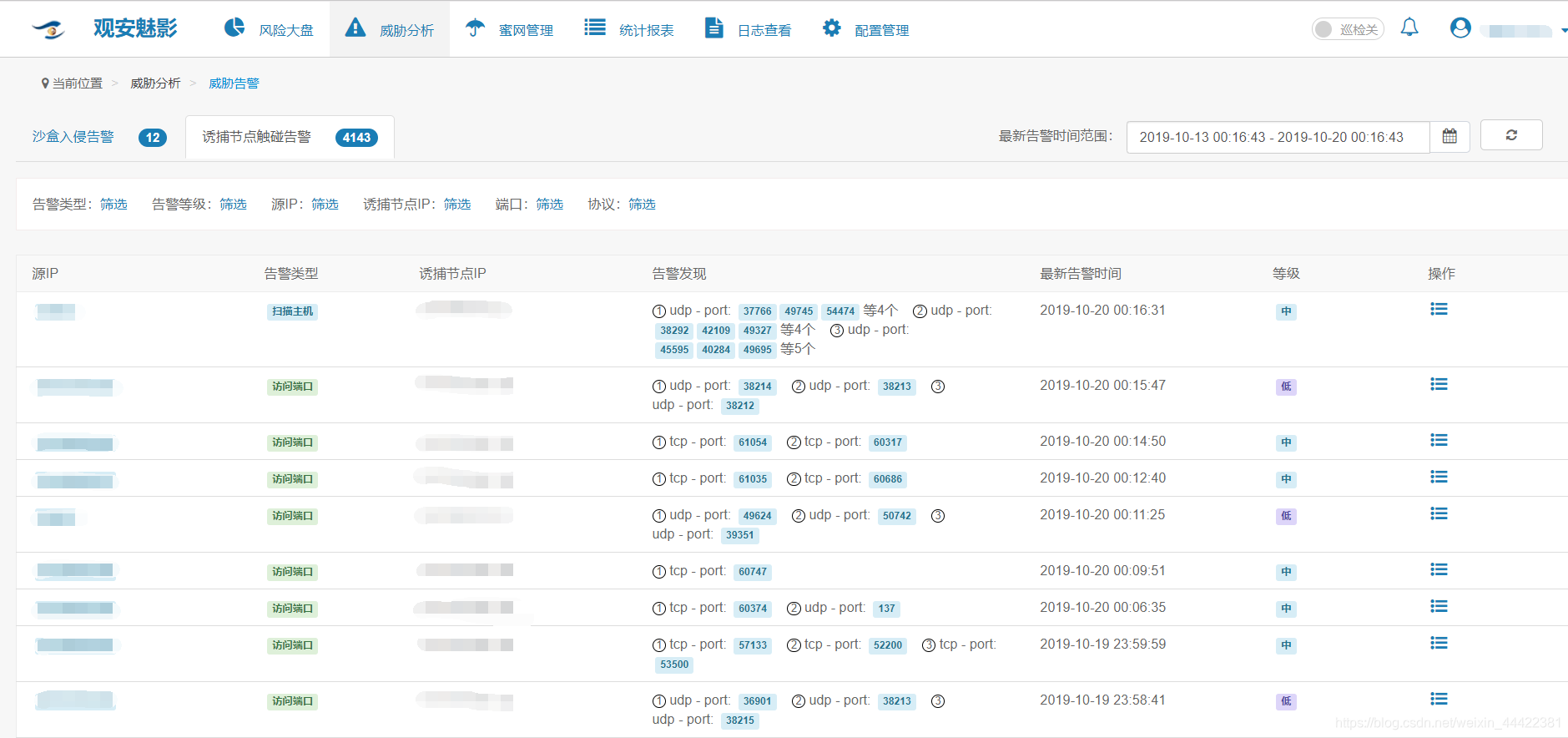Click the pie chart icon for 风险大盘
1568x738 pixels.
(234, 28)
